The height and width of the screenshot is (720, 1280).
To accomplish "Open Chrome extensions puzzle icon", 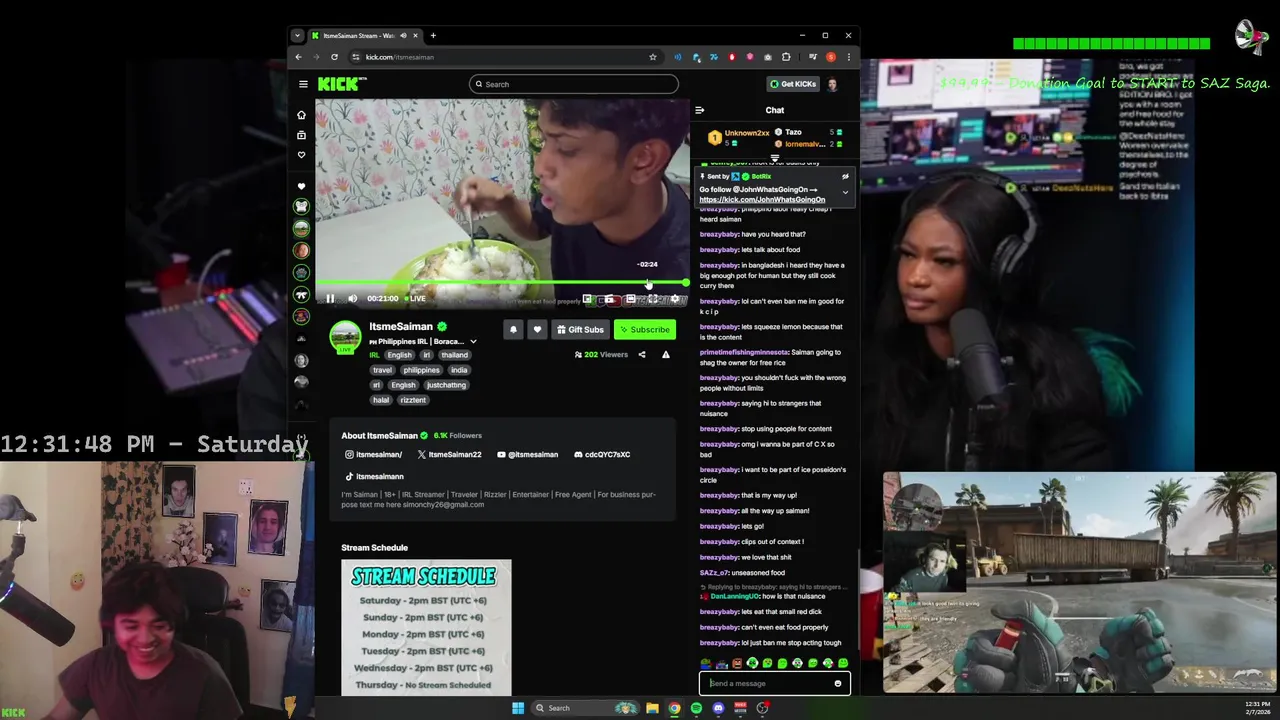I will (786, 57).
